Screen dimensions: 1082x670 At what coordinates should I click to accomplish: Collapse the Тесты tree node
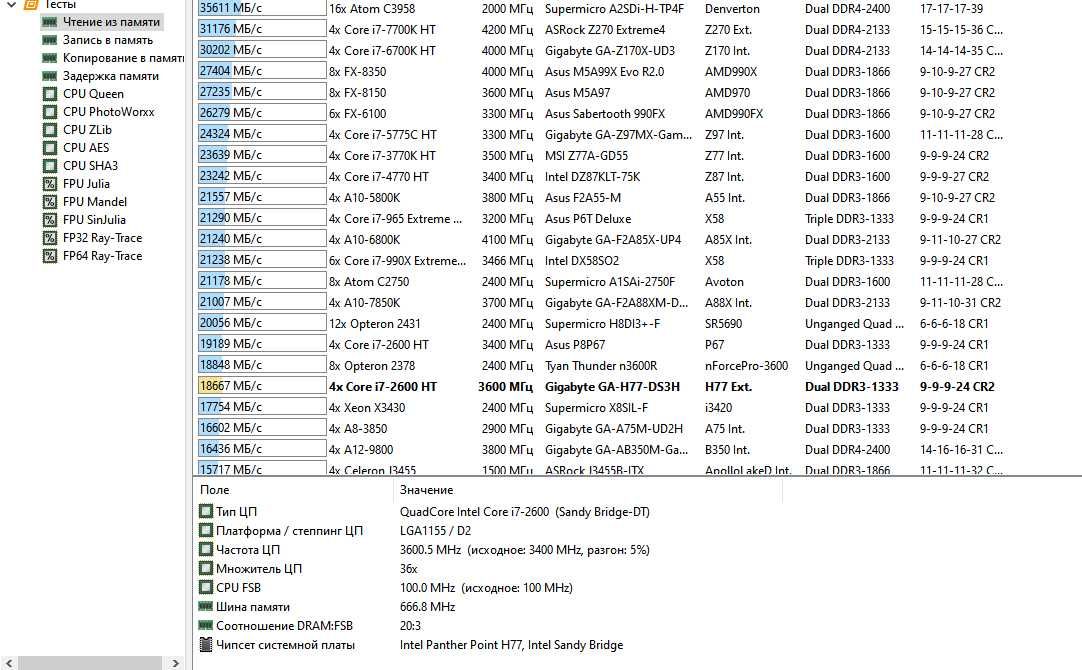coord(11,4)
